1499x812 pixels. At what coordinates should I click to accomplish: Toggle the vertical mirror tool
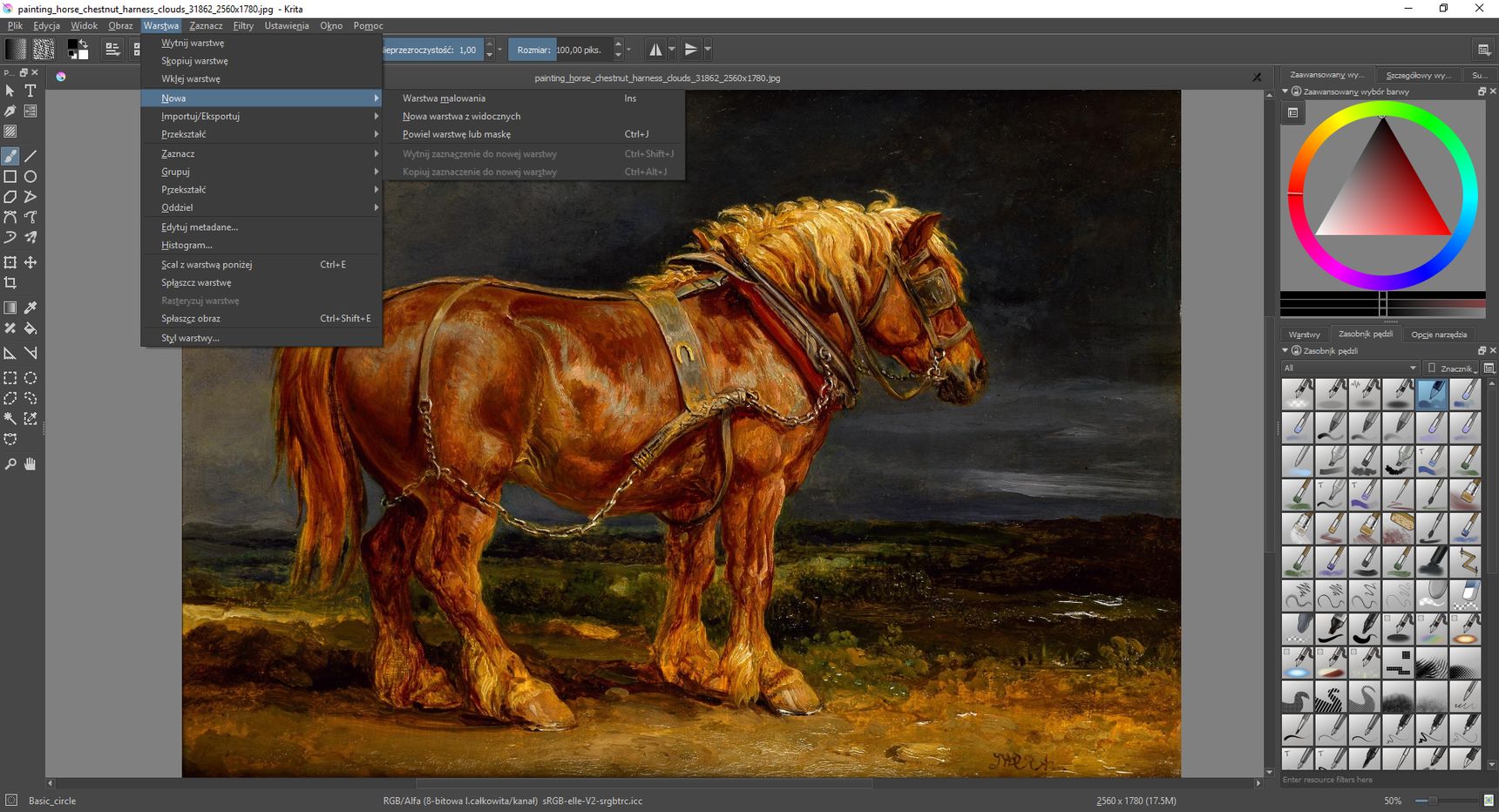click(x=691, y=50)
